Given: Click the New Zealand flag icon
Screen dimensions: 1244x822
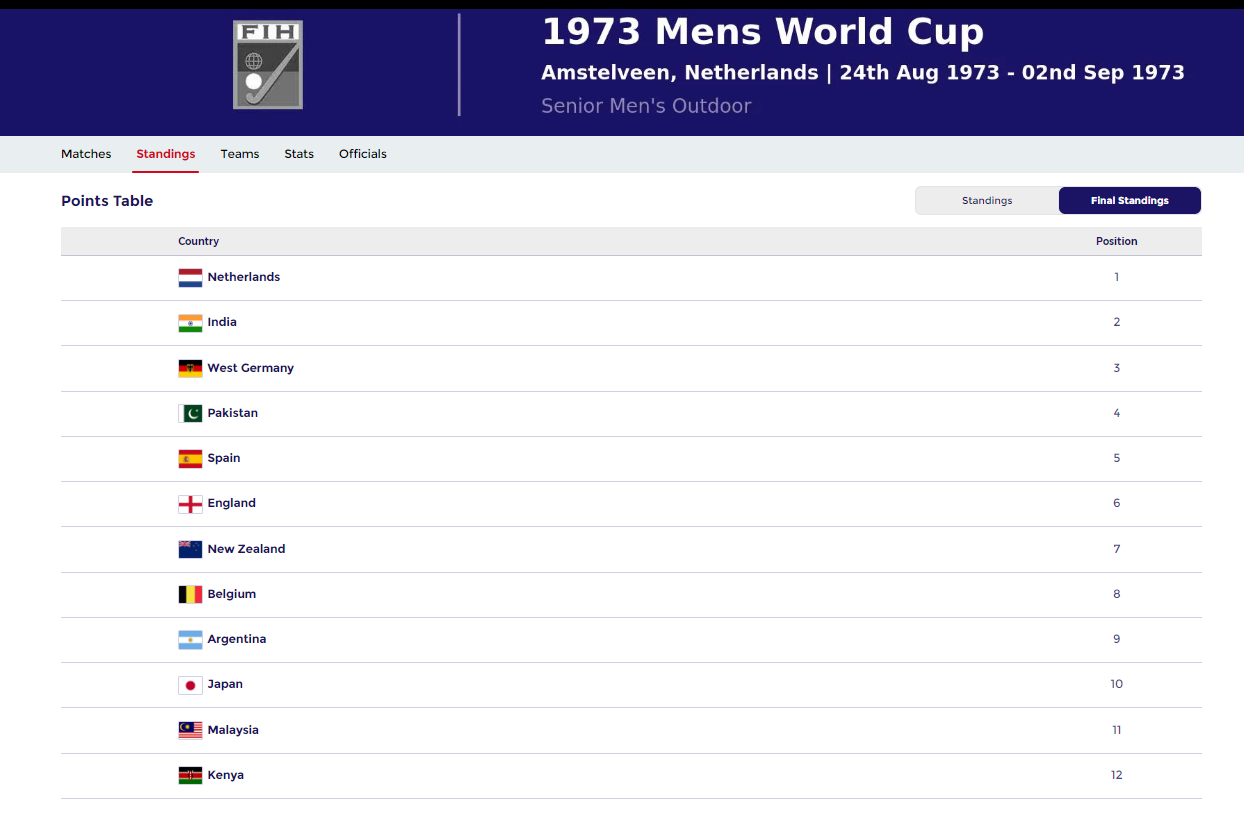Looking at the screenshot, I should tap(190, 549).
